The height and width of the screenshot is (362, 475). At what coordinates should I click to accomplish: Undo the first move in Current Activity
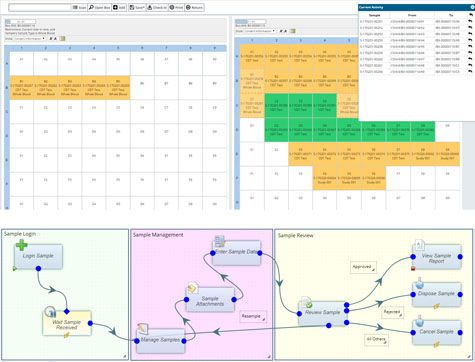pos(470,21)
